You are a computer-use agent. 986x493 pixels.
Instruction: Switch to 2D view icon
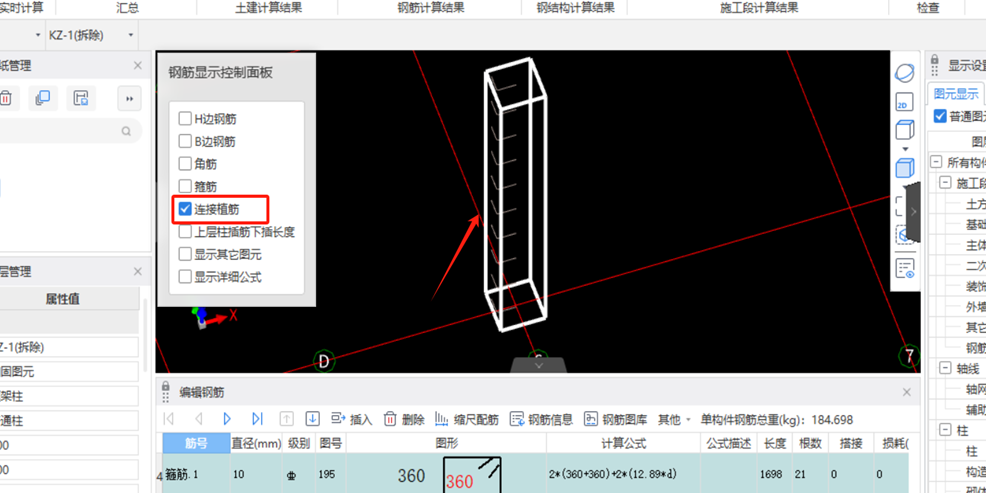(904, 103)
